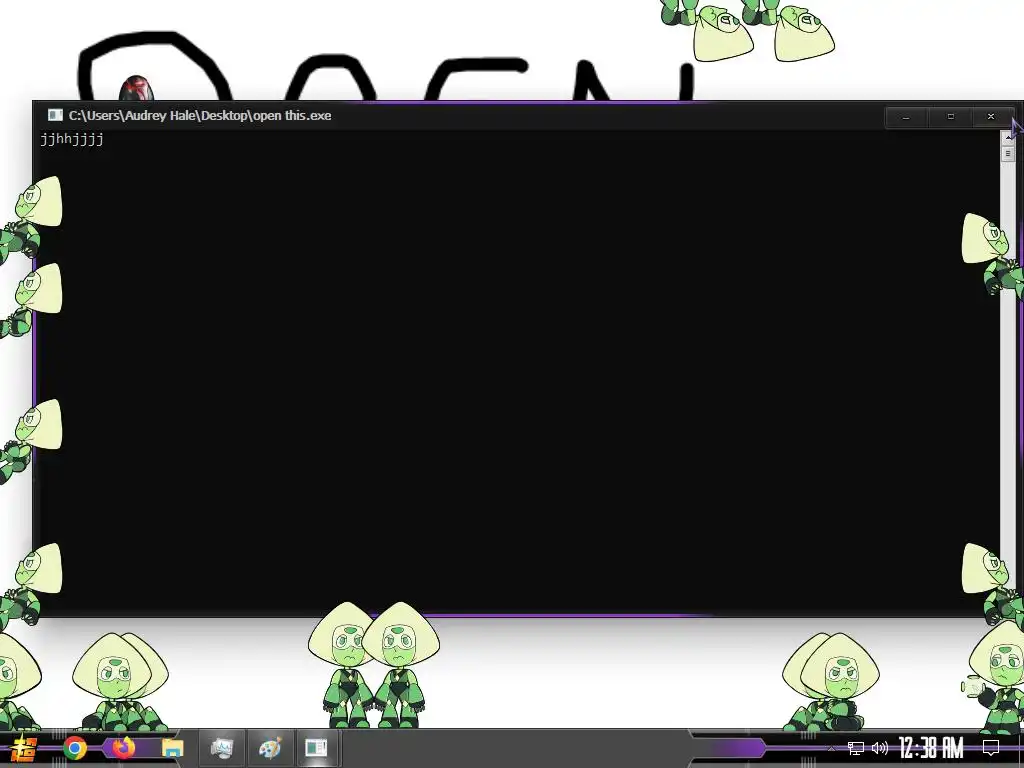The width and height of the screenshot is (1024, 768).
Task: Show hidden system tray icons chevron
Action: [x=831, y=748]
